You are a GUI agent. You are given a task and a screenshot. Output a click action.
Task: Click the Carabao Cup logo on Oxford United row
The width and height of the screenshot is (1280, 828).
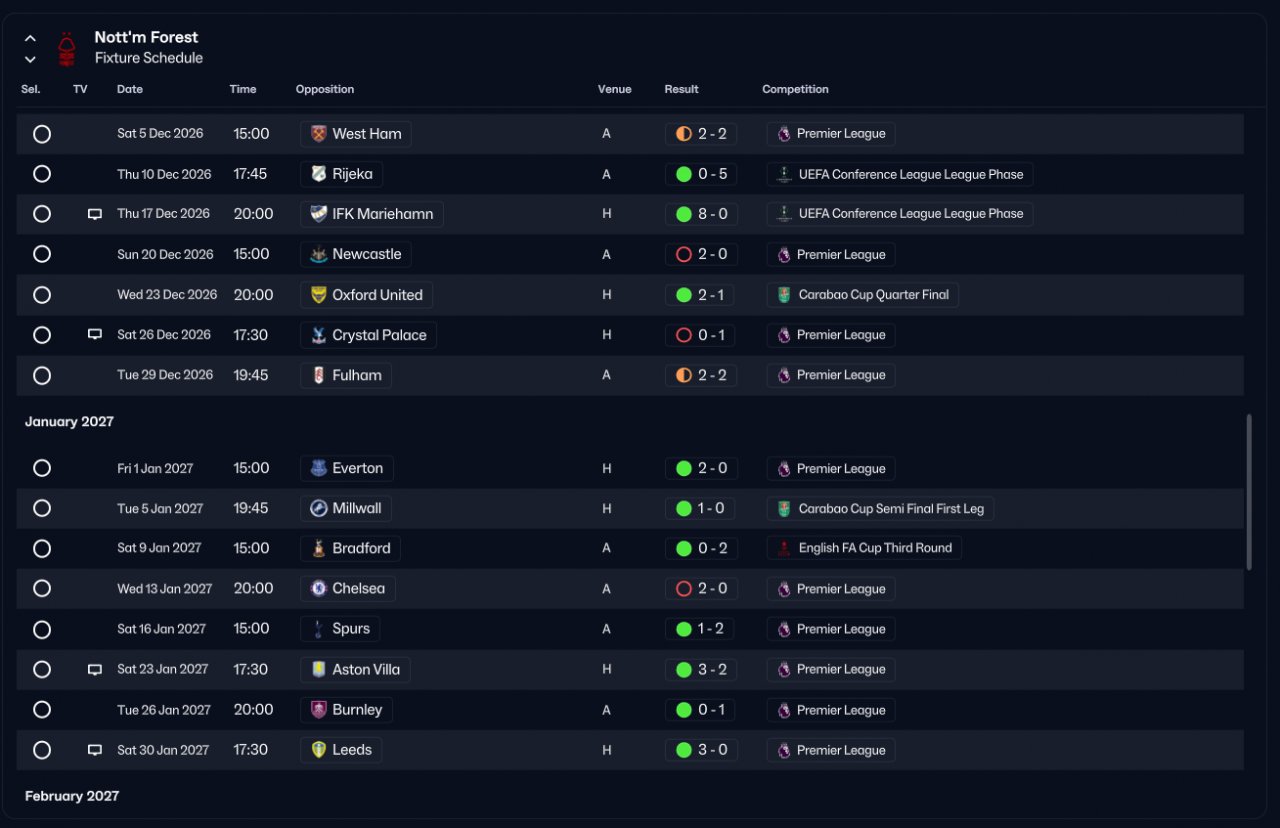784,295
